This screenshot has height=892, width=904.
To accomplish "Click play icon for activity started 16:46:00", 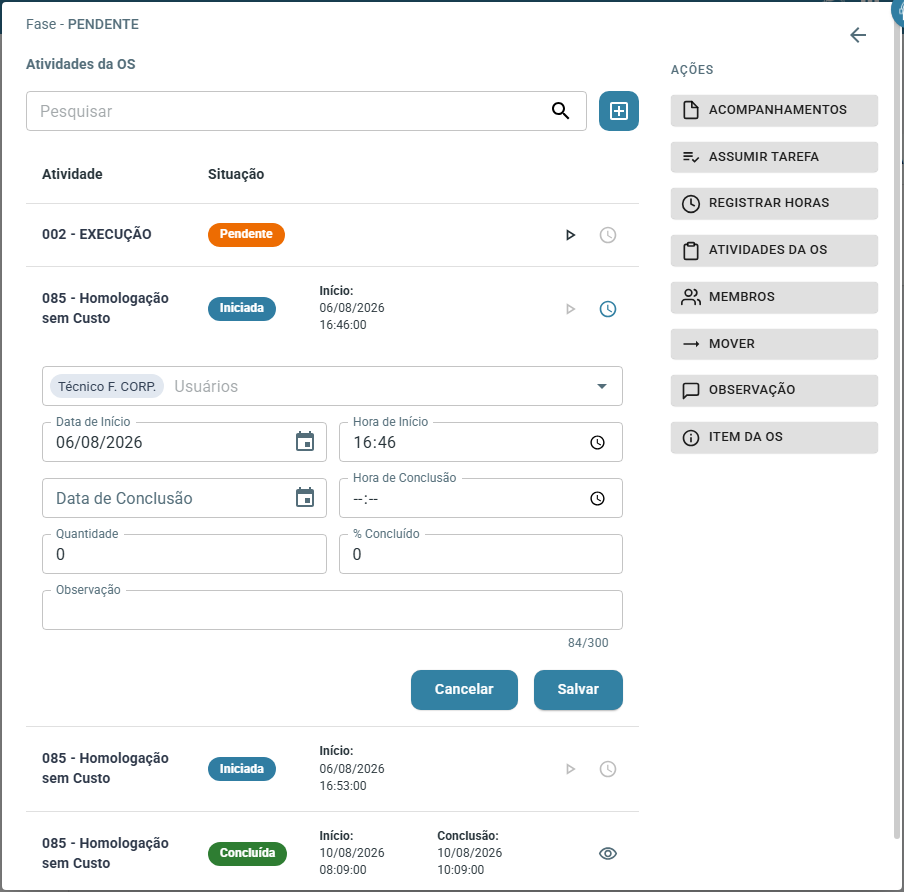I will coord(570,309).
